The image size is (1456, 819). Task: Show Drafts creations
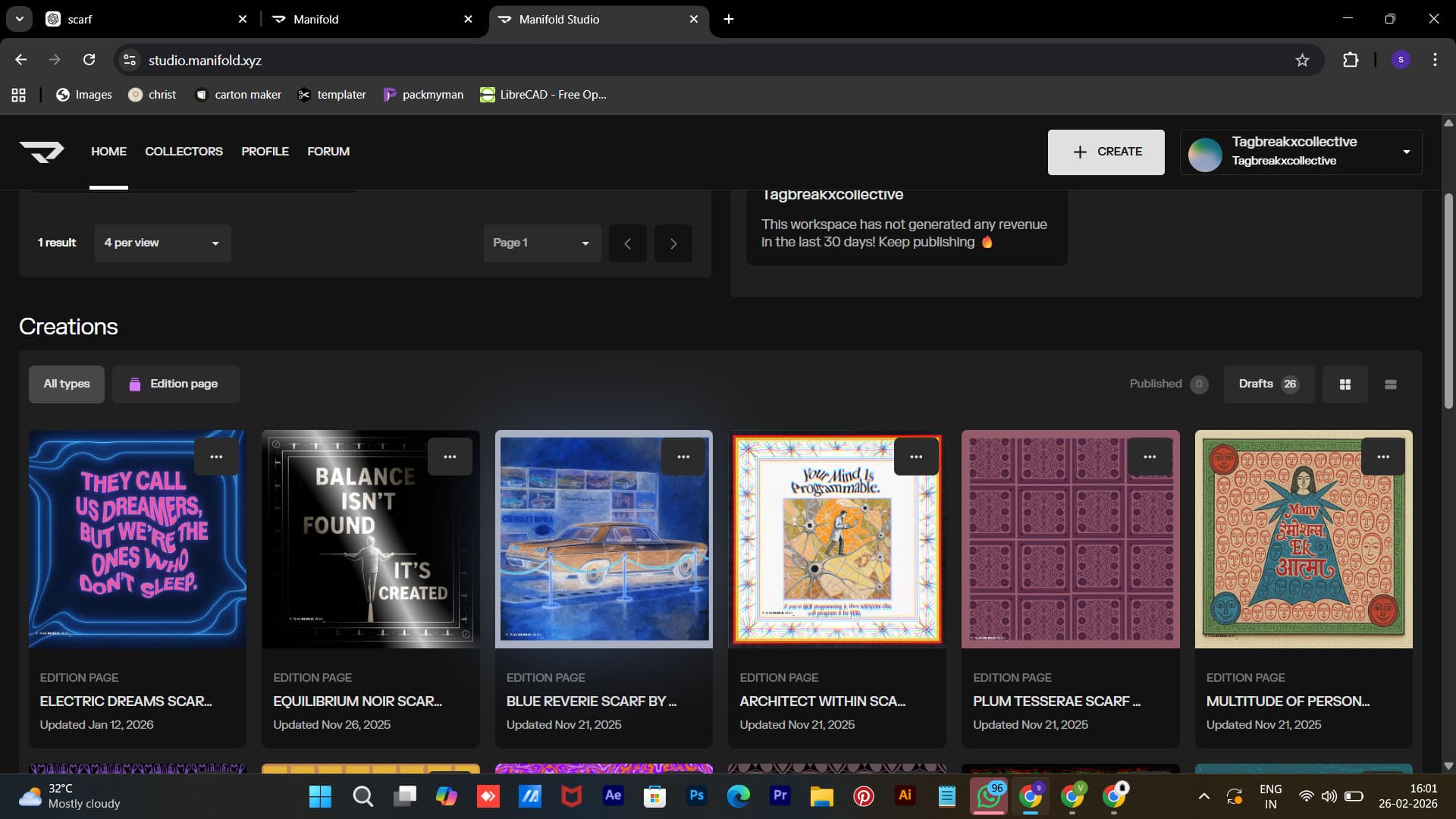tap(1268, 384)
